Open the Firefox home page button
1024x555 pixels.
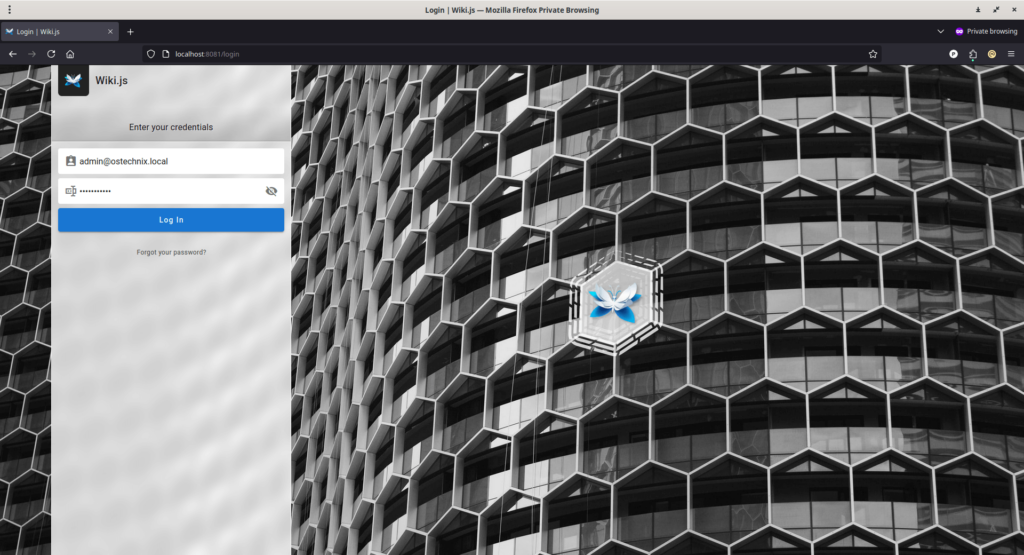[x=70, y=54]
